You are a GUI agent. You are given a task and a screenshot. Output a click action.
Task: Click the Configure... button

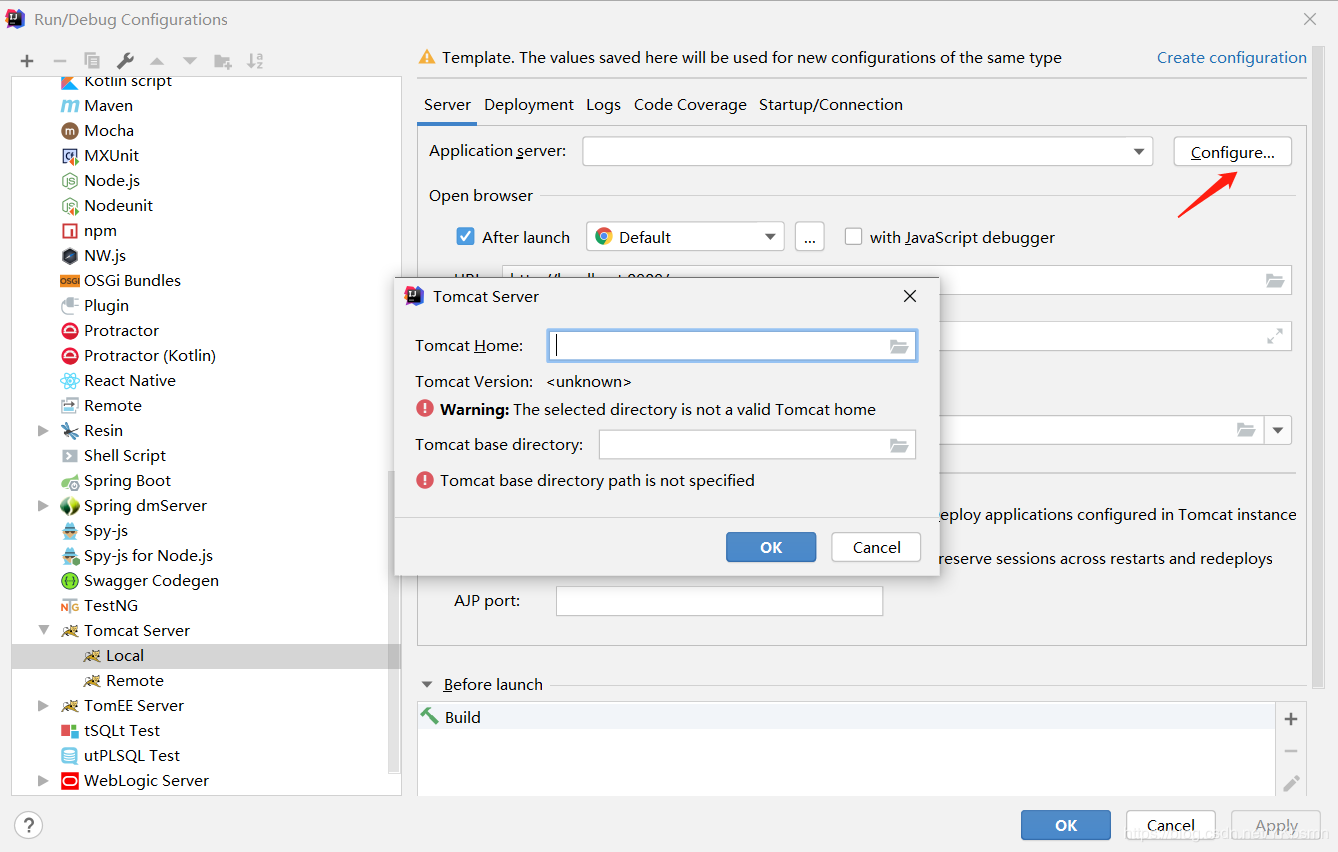(1232, 152)
